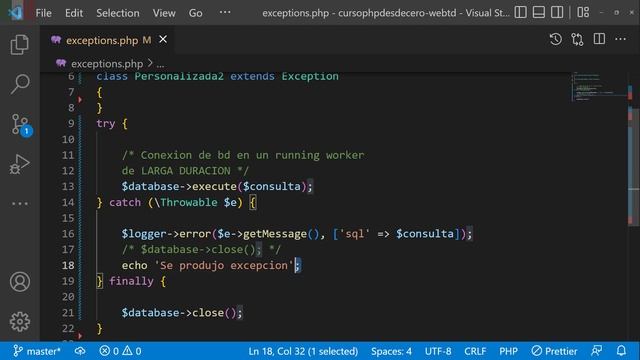Toggle the secondary side bar layout button
Viewport: 640px width, 360px height.
(557, 12)
